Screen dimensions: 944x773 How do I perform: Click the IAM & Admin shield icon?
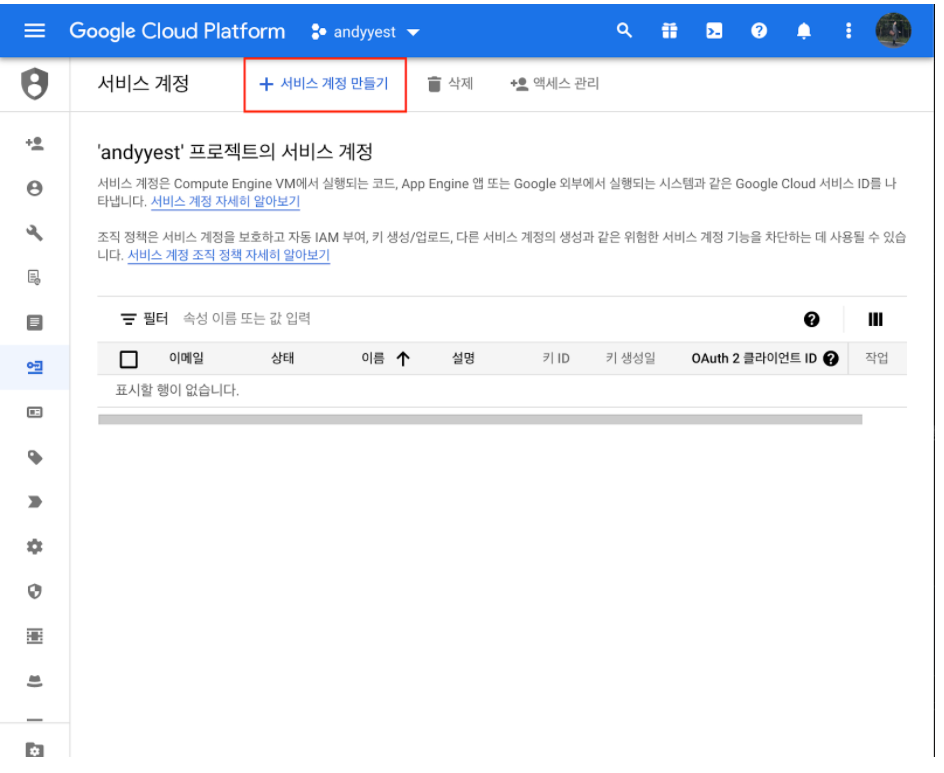35,84
